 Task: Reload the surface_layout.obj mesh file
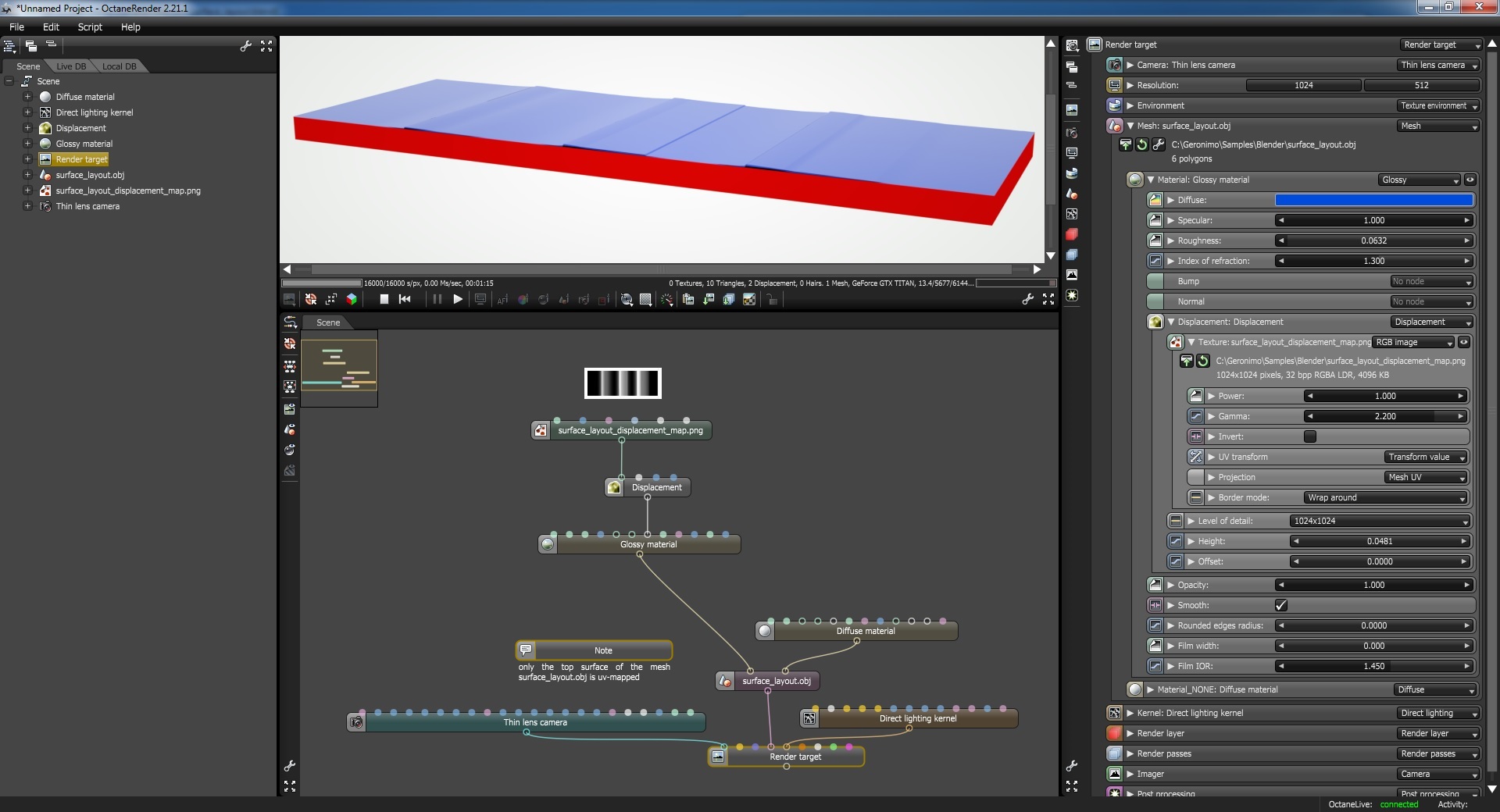click(x=1141, y=144)
